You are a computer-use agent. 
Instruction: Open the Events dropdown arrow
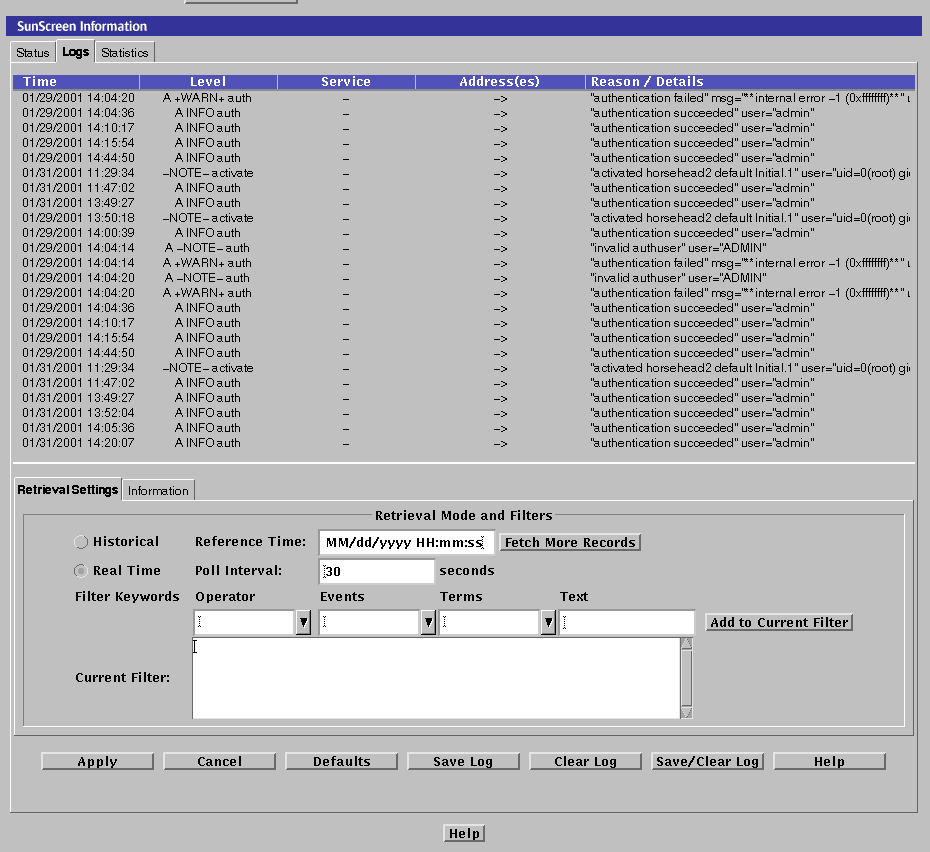coord(428,622)
